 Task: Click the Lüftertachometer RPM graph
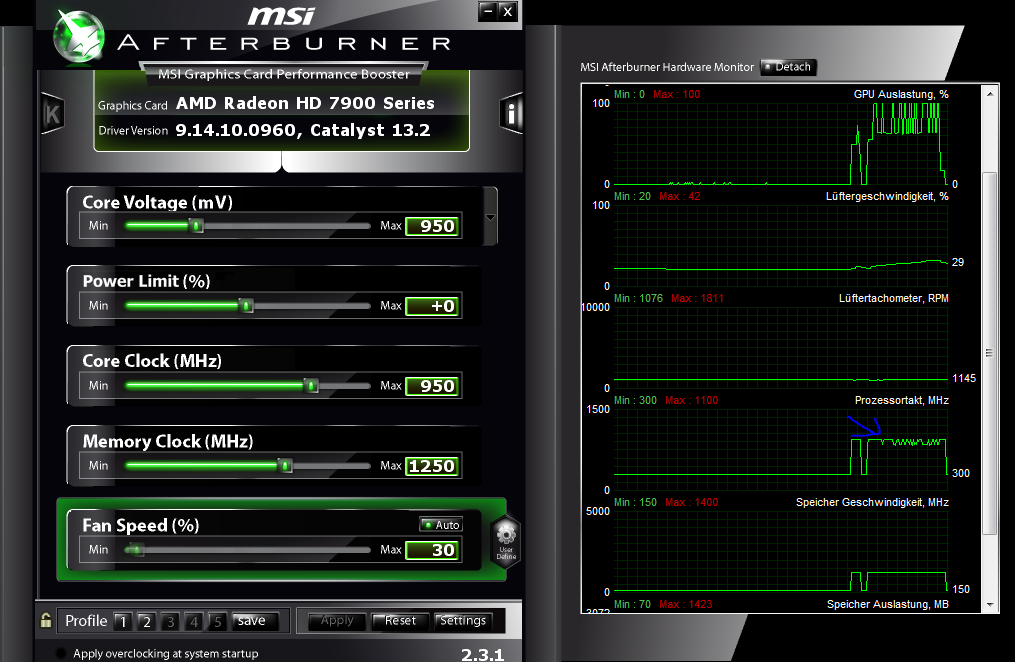pyautogui.click(x=781, y=348)
